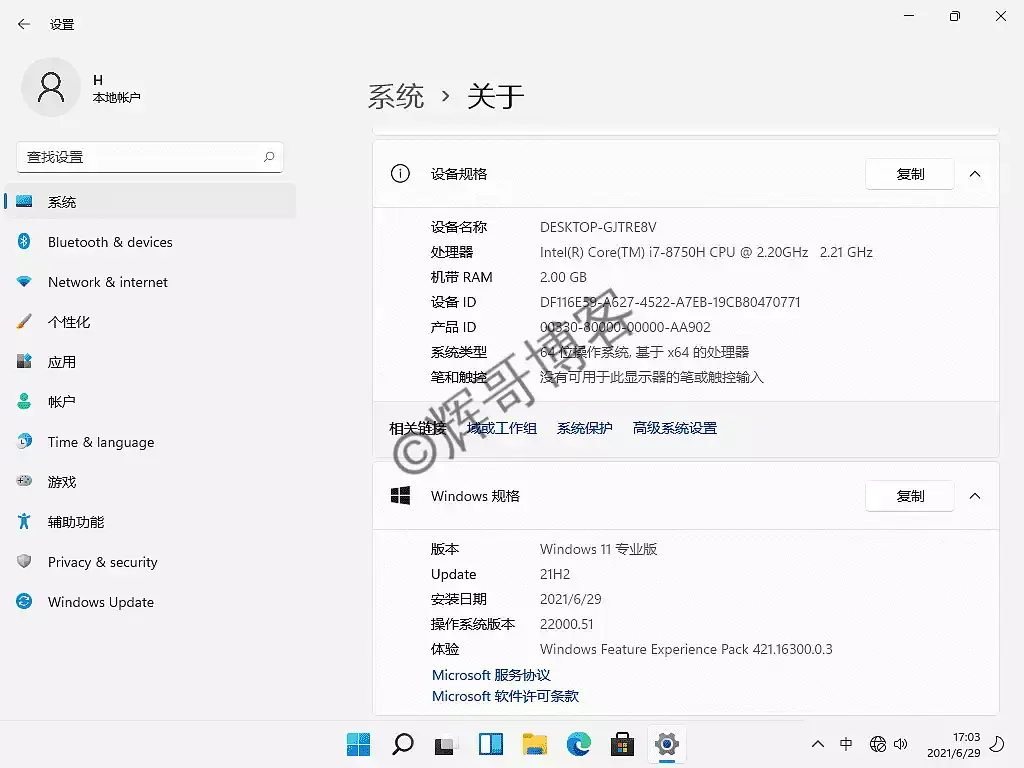
Task: Launch Microsoft Edge from taskbar
Action: click(579, 744)
